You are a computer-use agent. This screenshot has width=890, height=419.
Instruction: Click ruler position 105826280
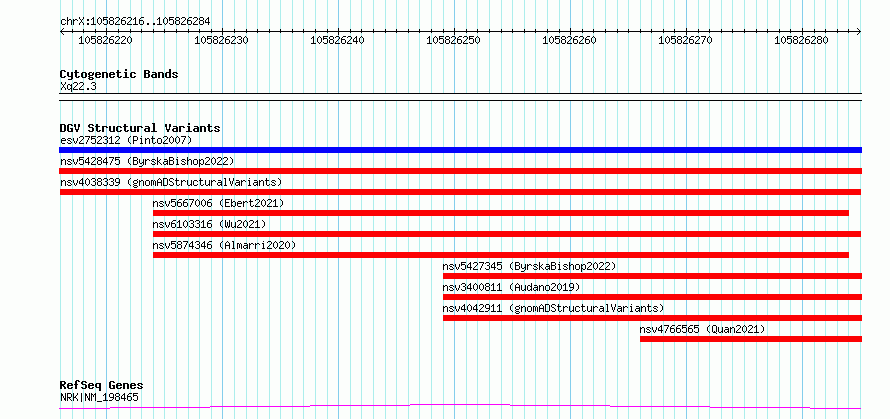(x=802, y=40)
